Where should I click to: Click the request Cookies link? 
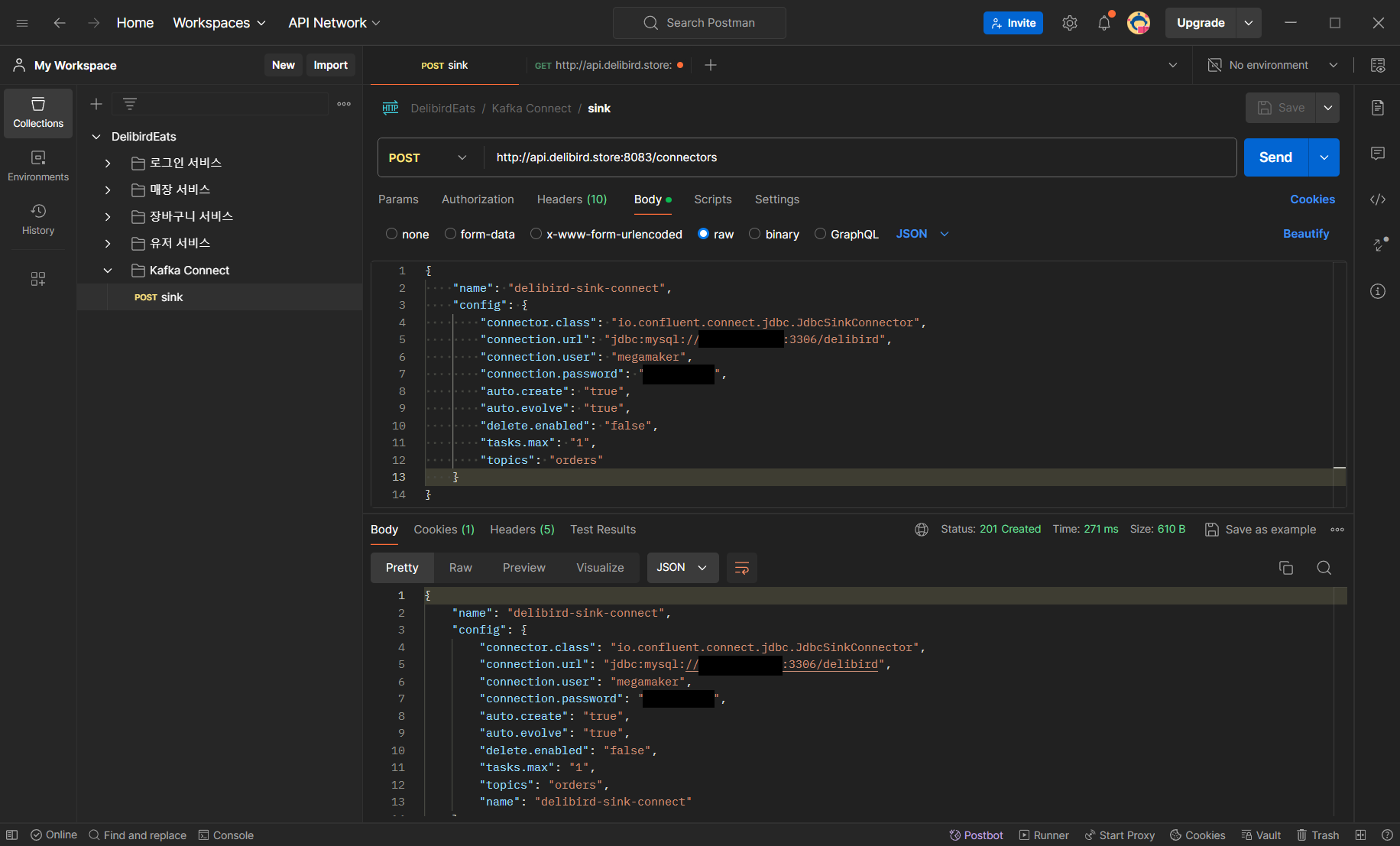pyautogui.click(x=1312, y=199)
